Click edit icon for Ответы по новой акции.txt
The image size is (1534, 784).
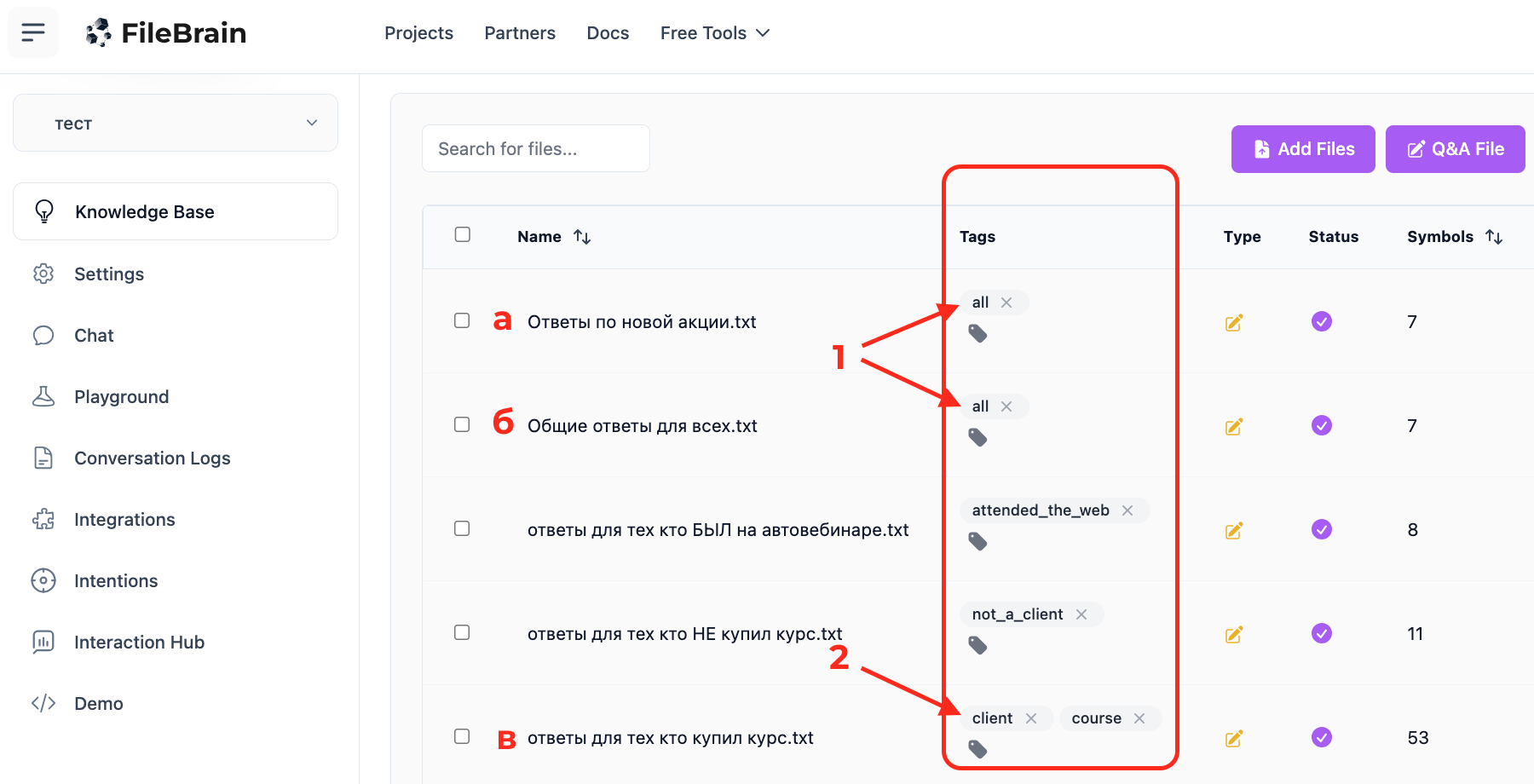point(1233,322)
